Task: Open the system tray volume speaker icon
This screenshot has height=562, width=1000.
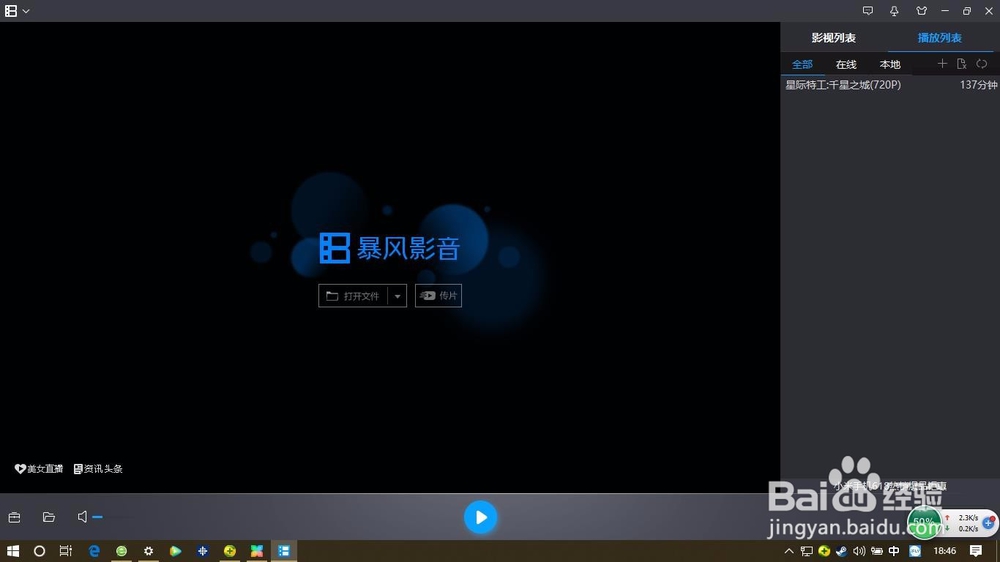Action: (x=859, y=551)
